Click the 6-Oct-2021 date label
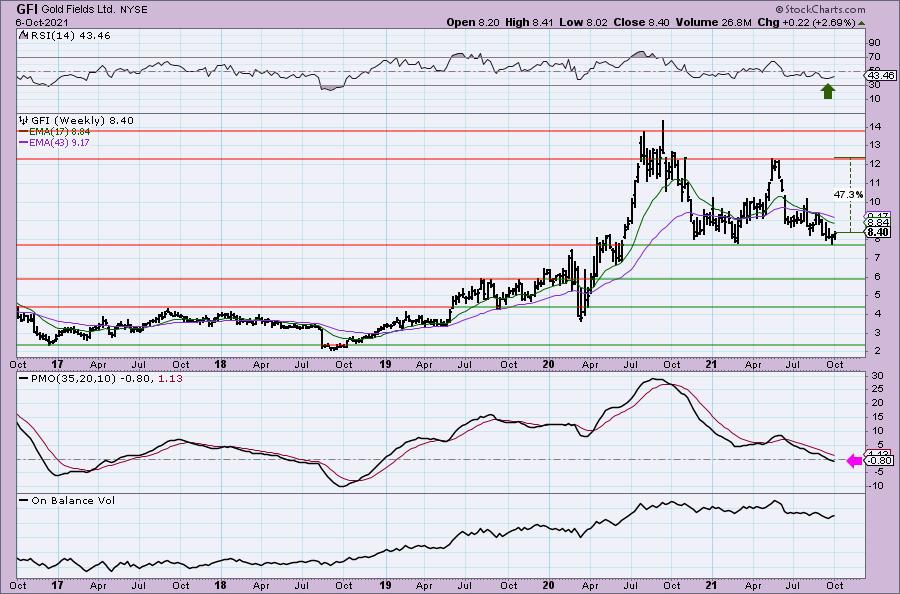The width and height of the screenshot is (900, 594). pos(29,20)
